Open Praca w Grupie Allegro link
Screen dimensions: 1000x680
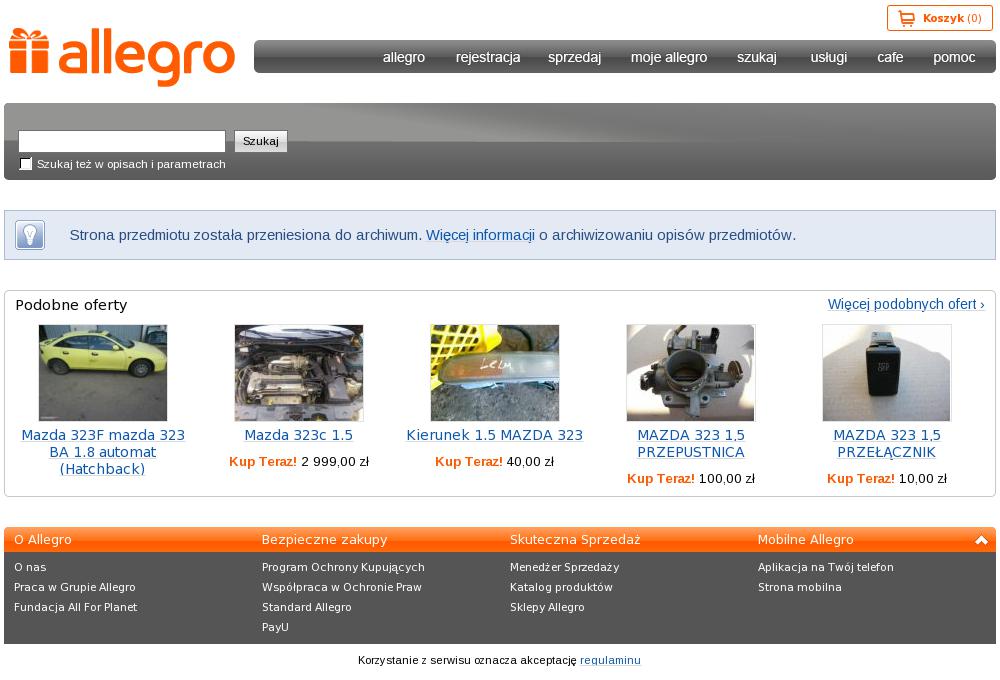(x=75, y=587)
